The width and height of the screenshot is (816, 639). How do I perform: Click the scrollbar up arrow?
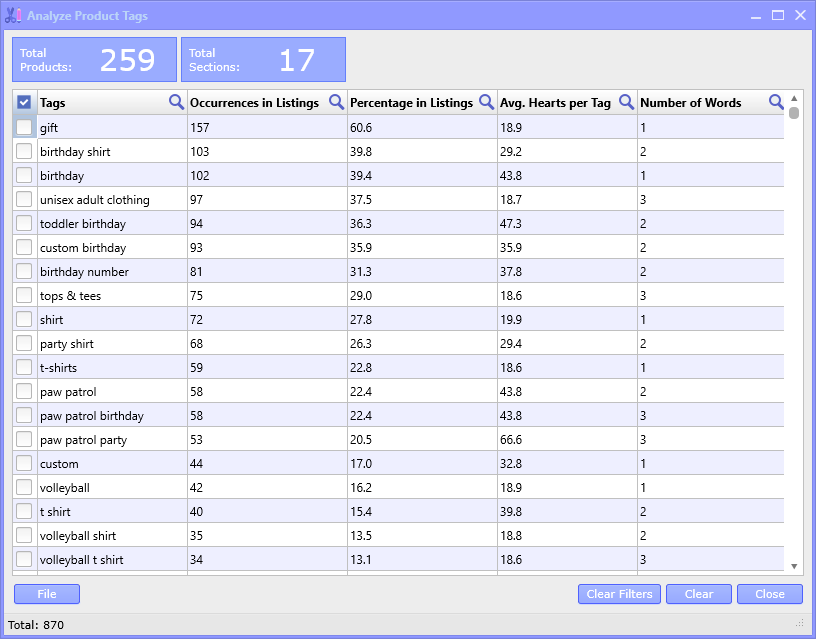point(794,98)
